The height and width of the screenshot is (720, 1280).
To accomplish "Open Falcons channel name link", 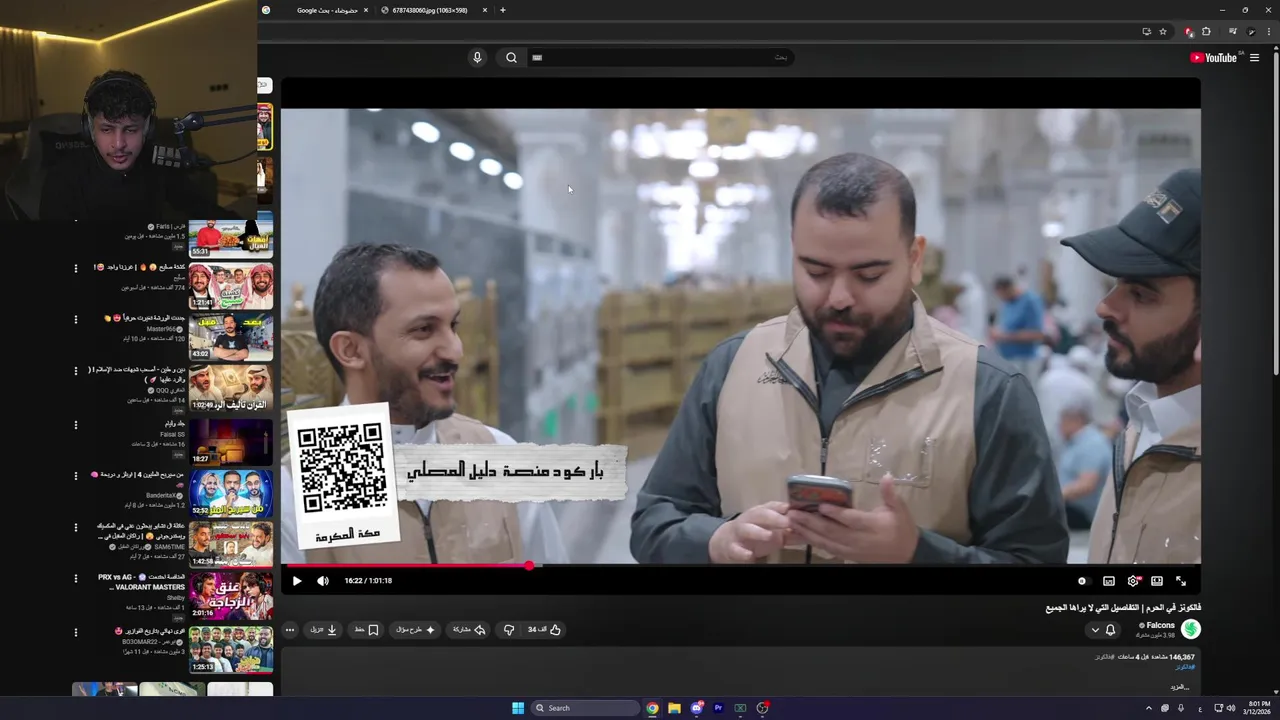I will [1160, 625].
